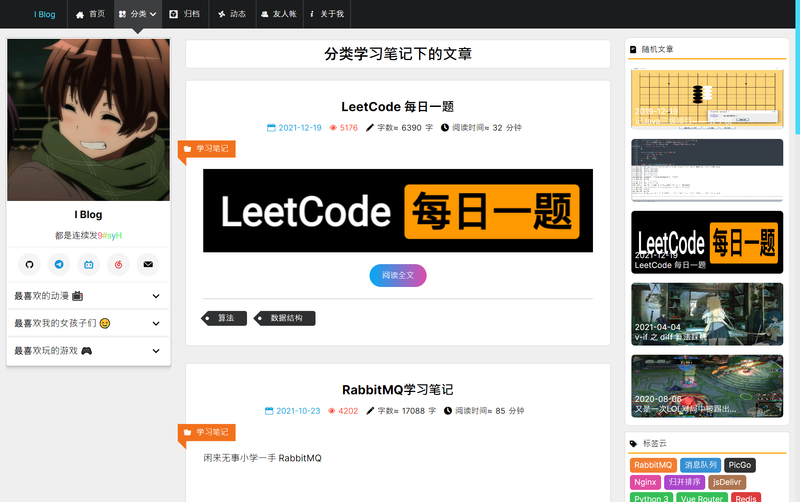Select the 算法 tag
800x502 pixels.
point(224,318)
